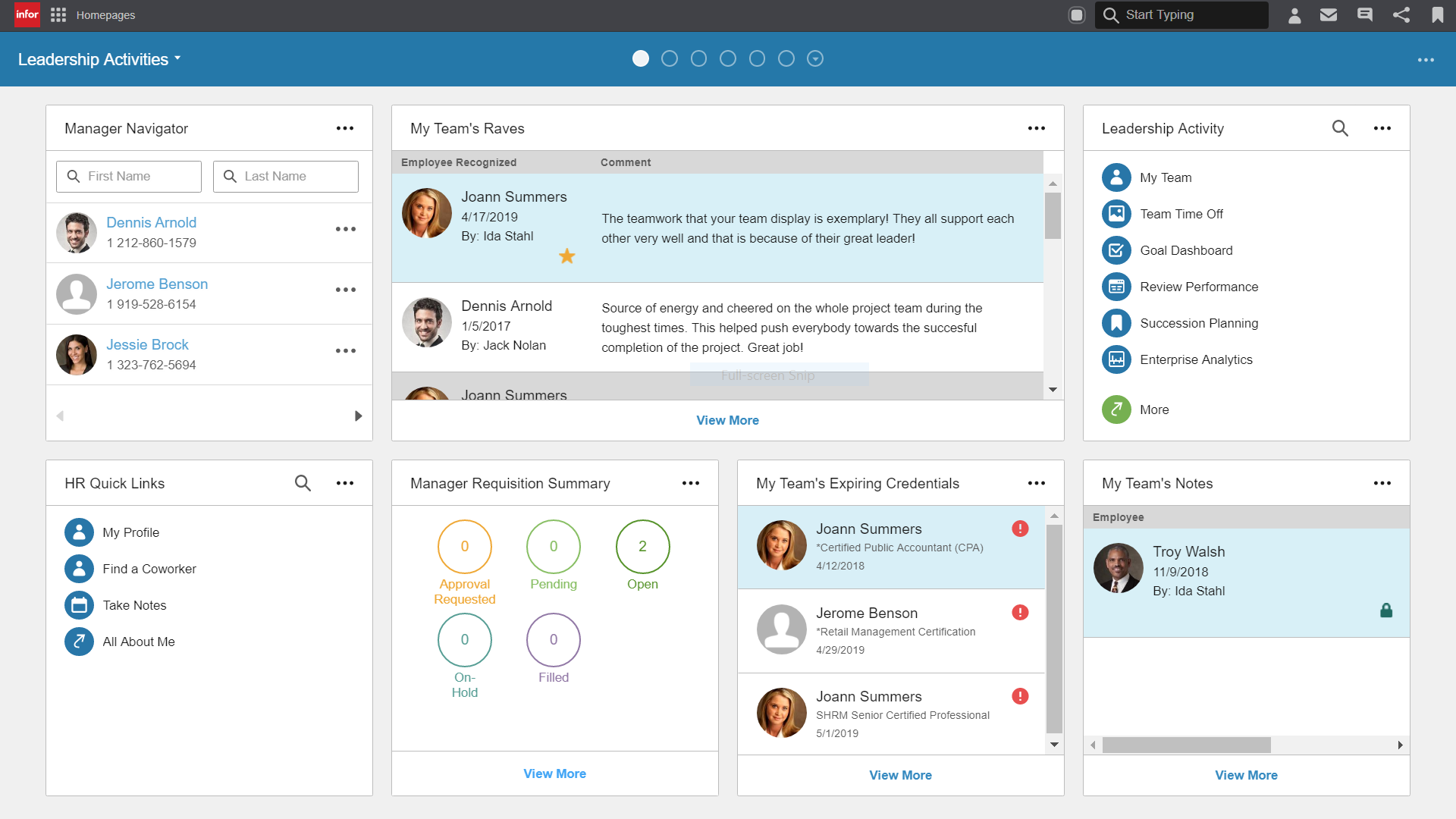This screenshot has width=1456, height=819.
Task: Open Jessie Brock's profile link
Action: (x=147, y=344)
